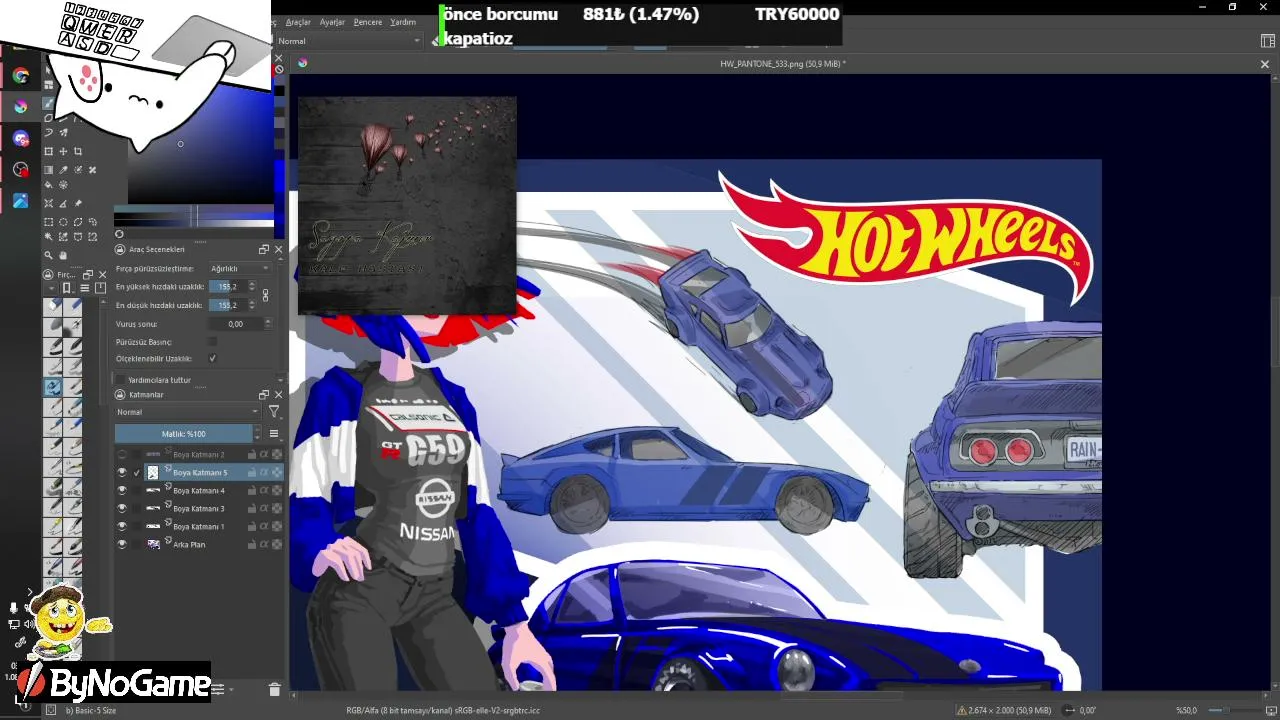1280x720 pixels.
Task: Close the Araç Seçenekleri docker
Action: point(278,249)
